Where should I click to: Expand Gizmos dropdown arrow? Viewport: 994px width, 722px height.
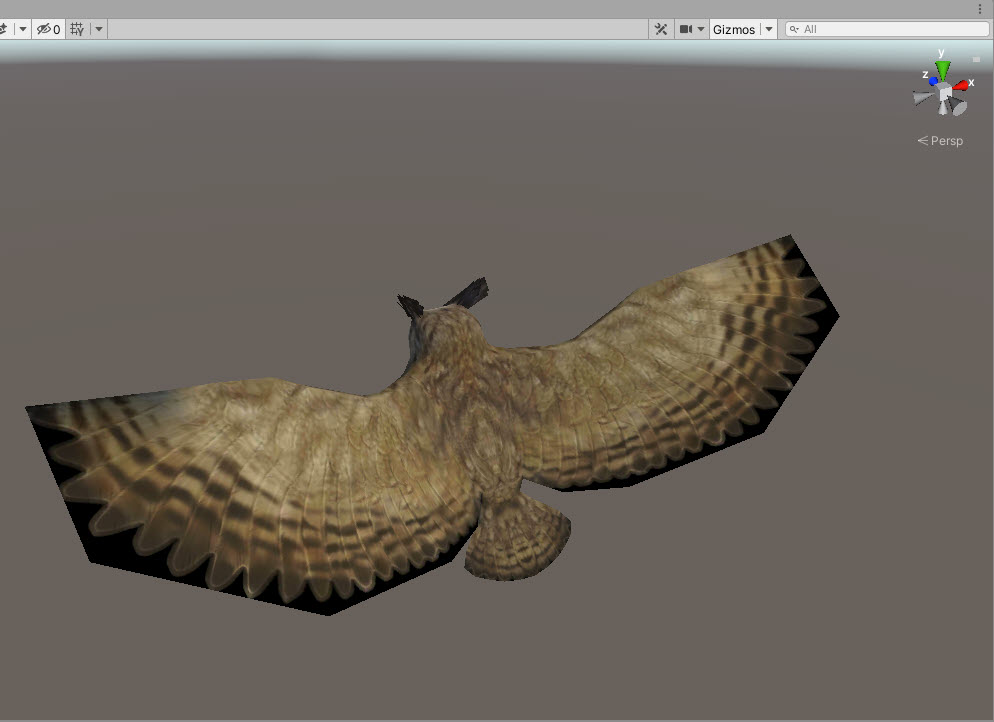pyautogui.click(x=768, y=29)
